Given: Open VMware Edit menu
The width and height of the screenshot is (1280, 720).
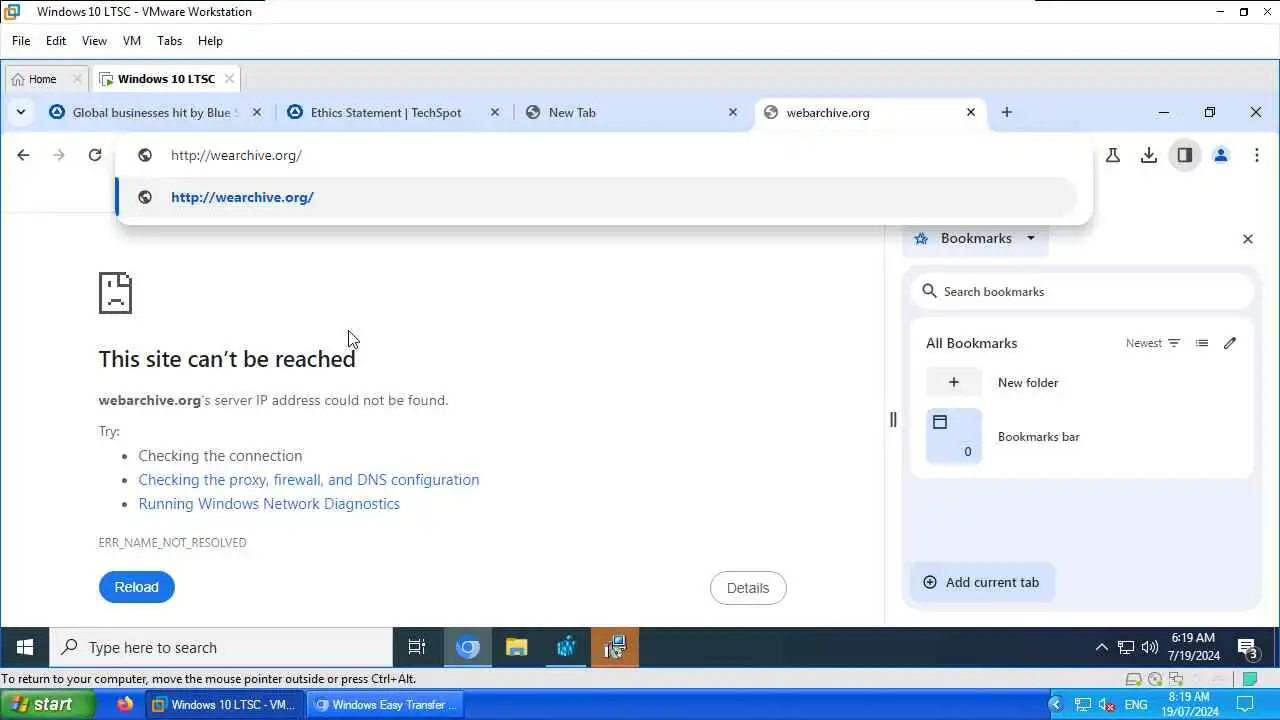Looking at the screenshot, I should click(56, 41).
